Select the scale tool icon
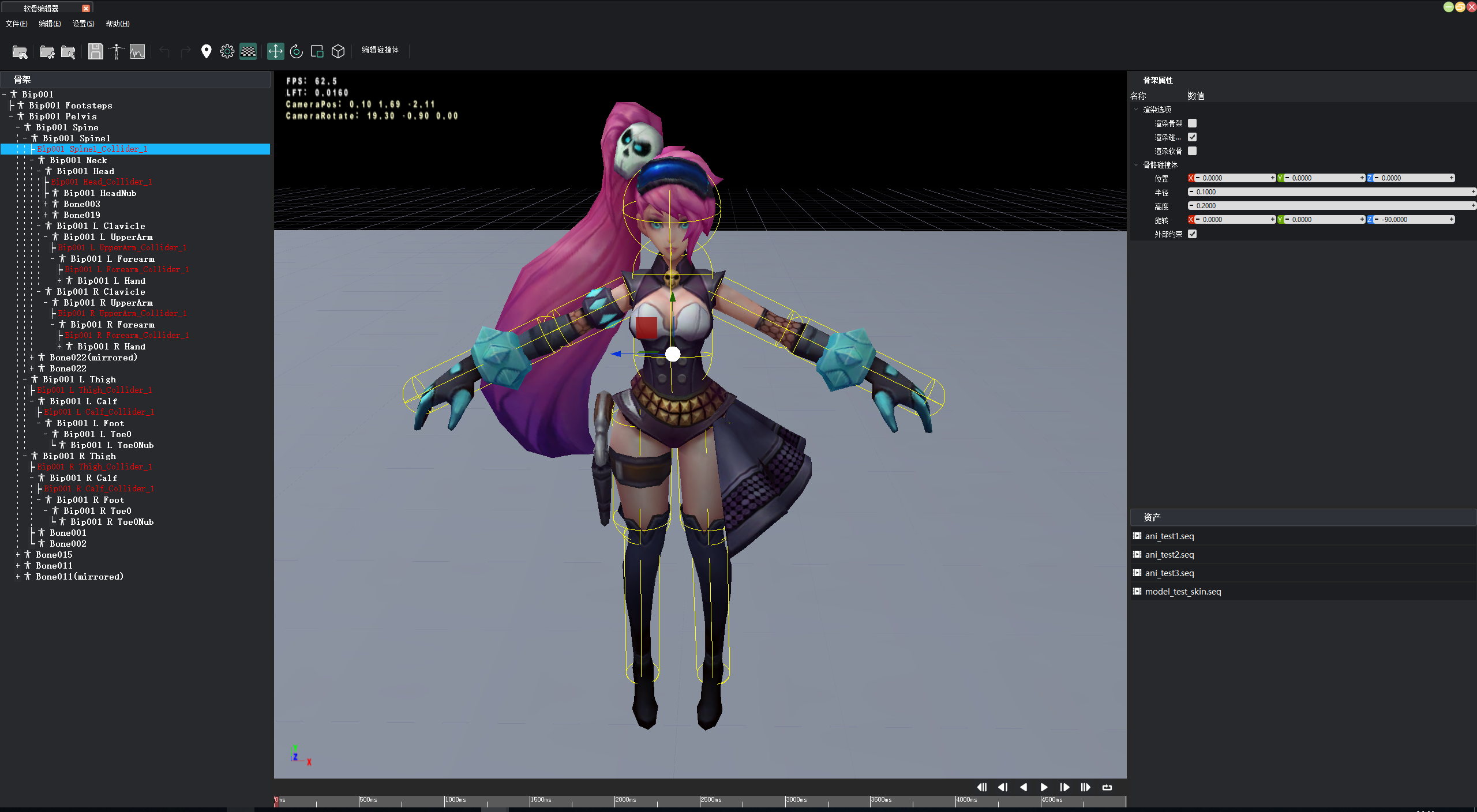 [317, 51]
